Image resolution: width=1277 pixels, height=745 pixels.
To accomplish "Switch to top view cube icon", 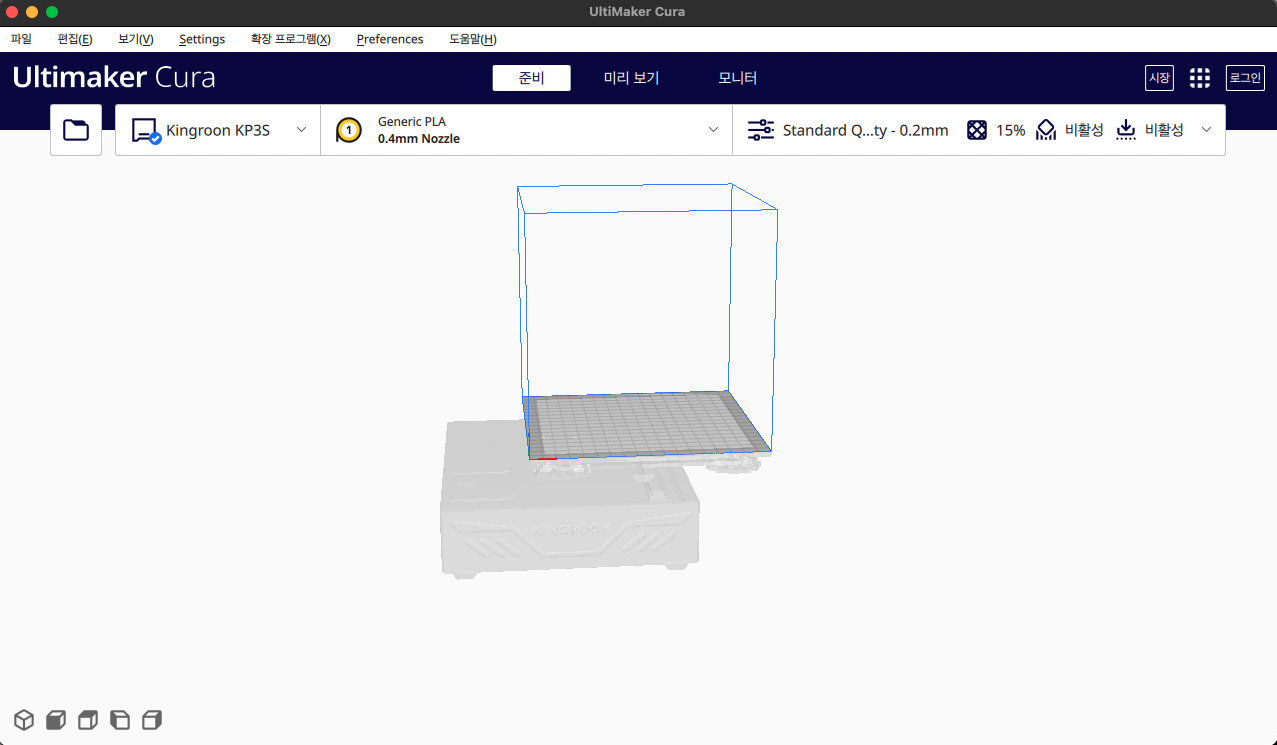I will pos(88,719).
